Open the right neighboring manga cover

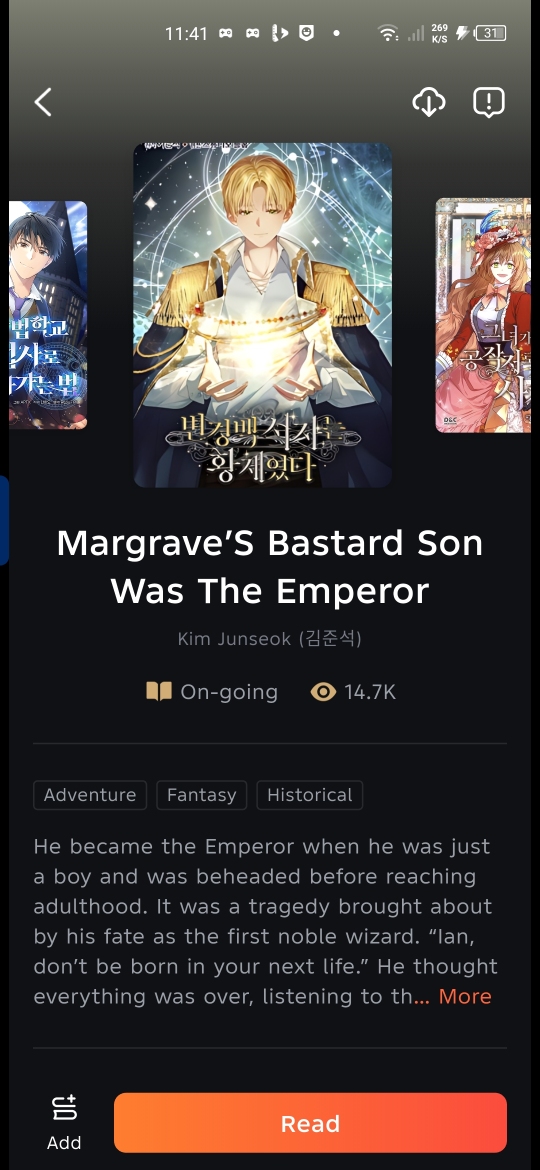coord(483,315)
